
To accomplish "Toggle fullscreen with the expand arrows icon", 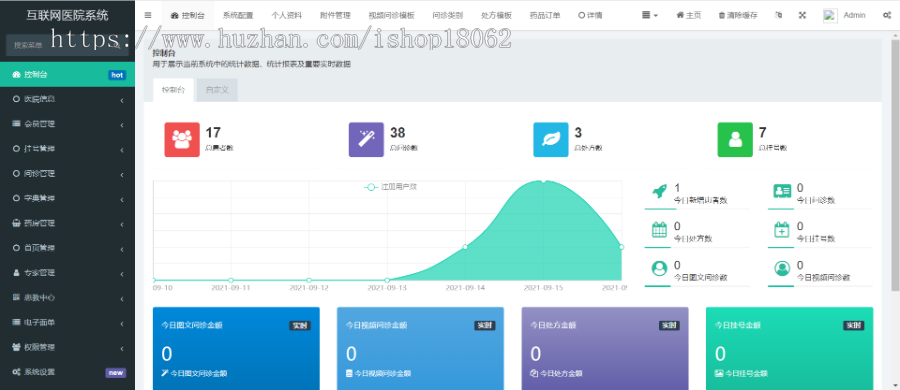I will (802, 16).
